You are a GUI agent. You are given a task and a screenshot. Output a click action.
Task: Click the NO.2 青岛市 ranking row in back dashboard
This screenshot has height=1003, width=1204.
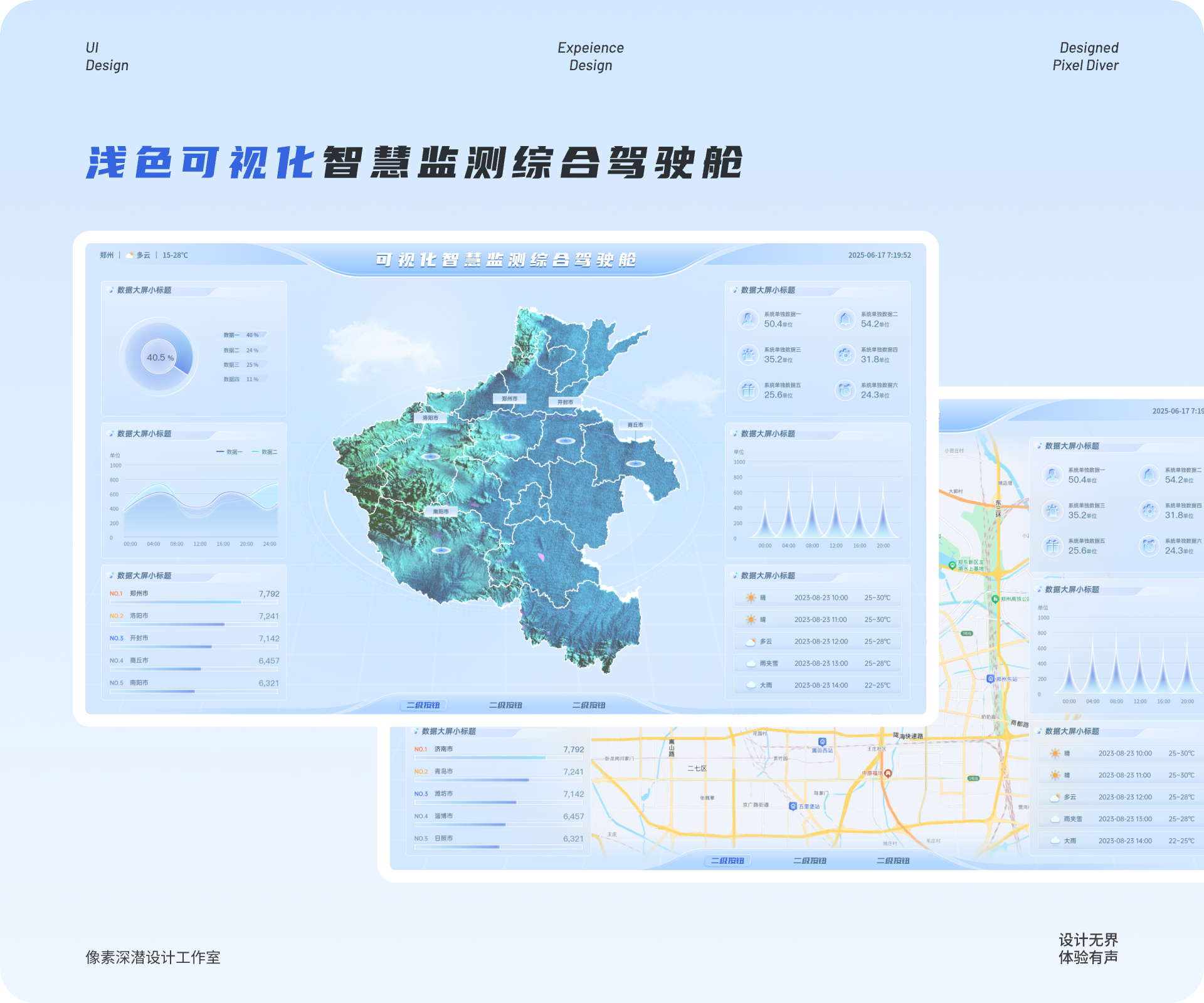[499, 775]
